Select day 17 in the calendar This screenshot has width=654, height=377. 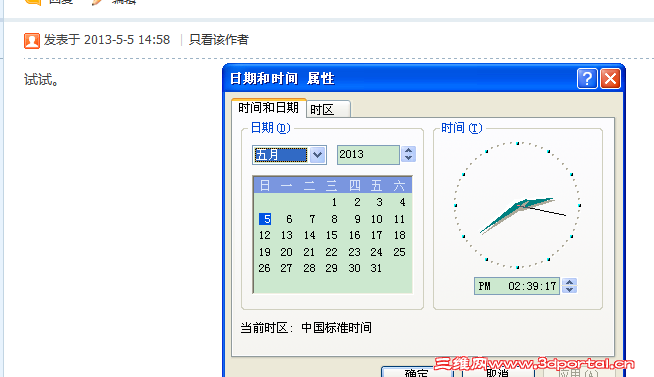(377, 235)
